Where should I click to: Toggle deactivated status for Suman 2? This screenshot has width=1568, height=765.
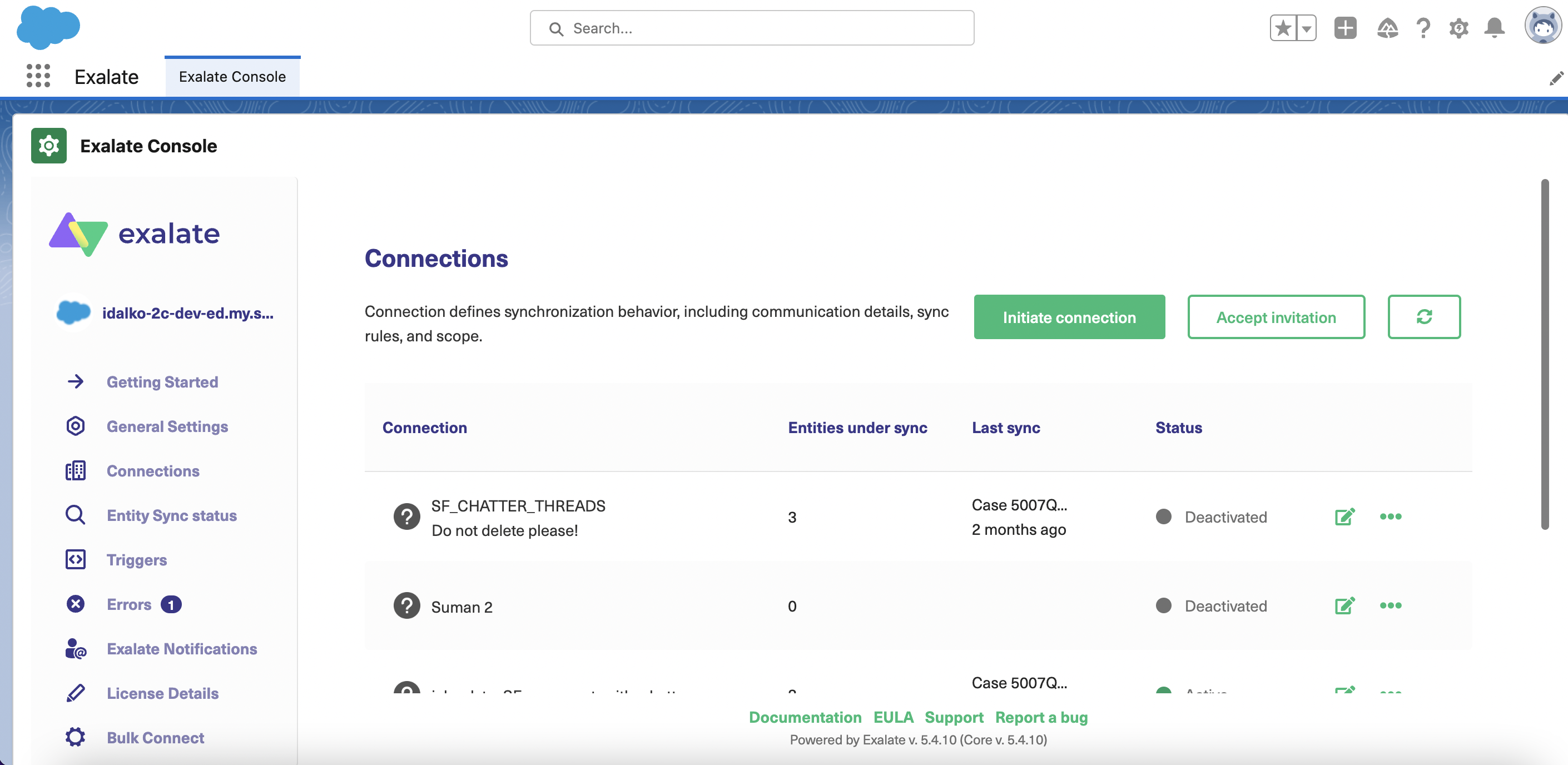(1163, 605)
